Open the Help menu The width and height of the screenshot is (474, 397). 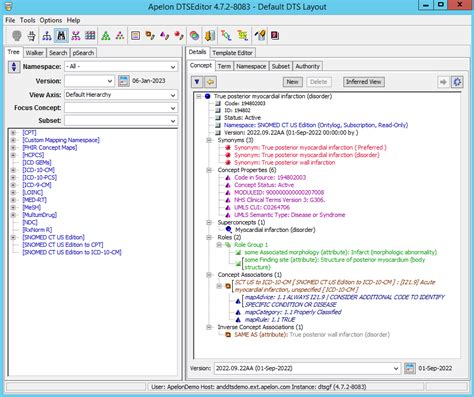[x=73, y=20]
